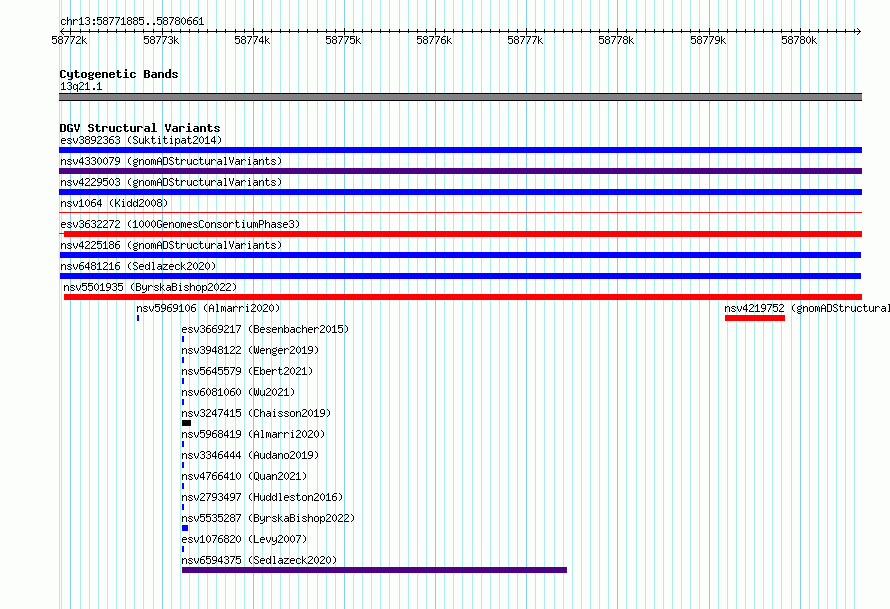Open nsv4229503 (gnomADStructuralVariants) label
The image size is (890, 609).
[x=171, y=182]
